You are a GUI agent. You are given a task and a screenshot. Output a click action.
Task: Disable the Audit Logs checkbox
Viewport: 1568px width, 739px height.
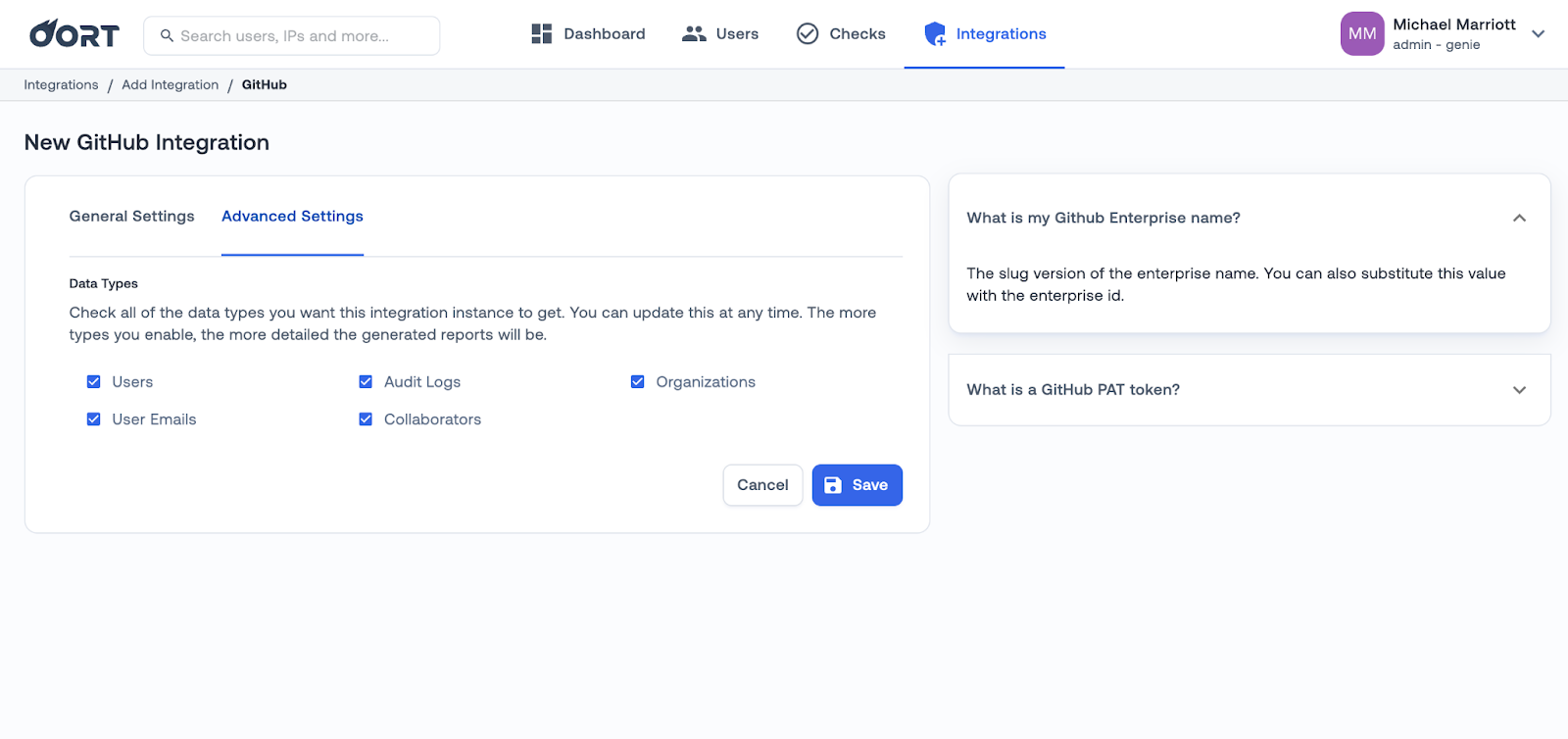[x=366, y=382]
